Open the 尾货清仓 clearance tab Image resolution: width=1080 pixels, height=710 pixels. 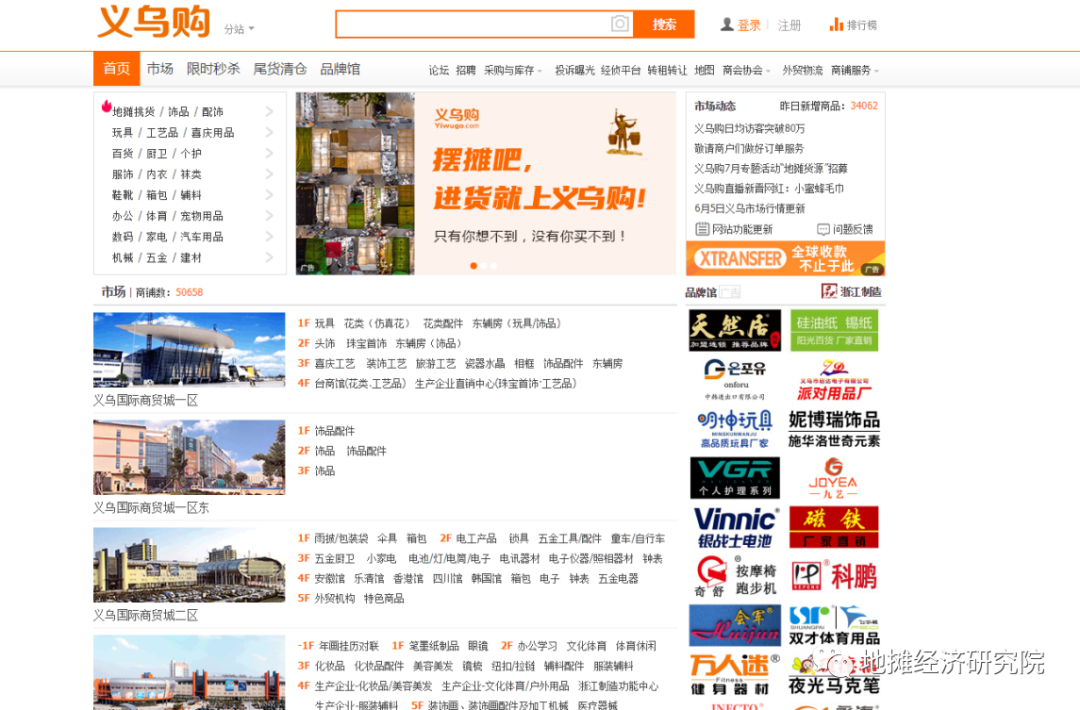coord(280,69)
